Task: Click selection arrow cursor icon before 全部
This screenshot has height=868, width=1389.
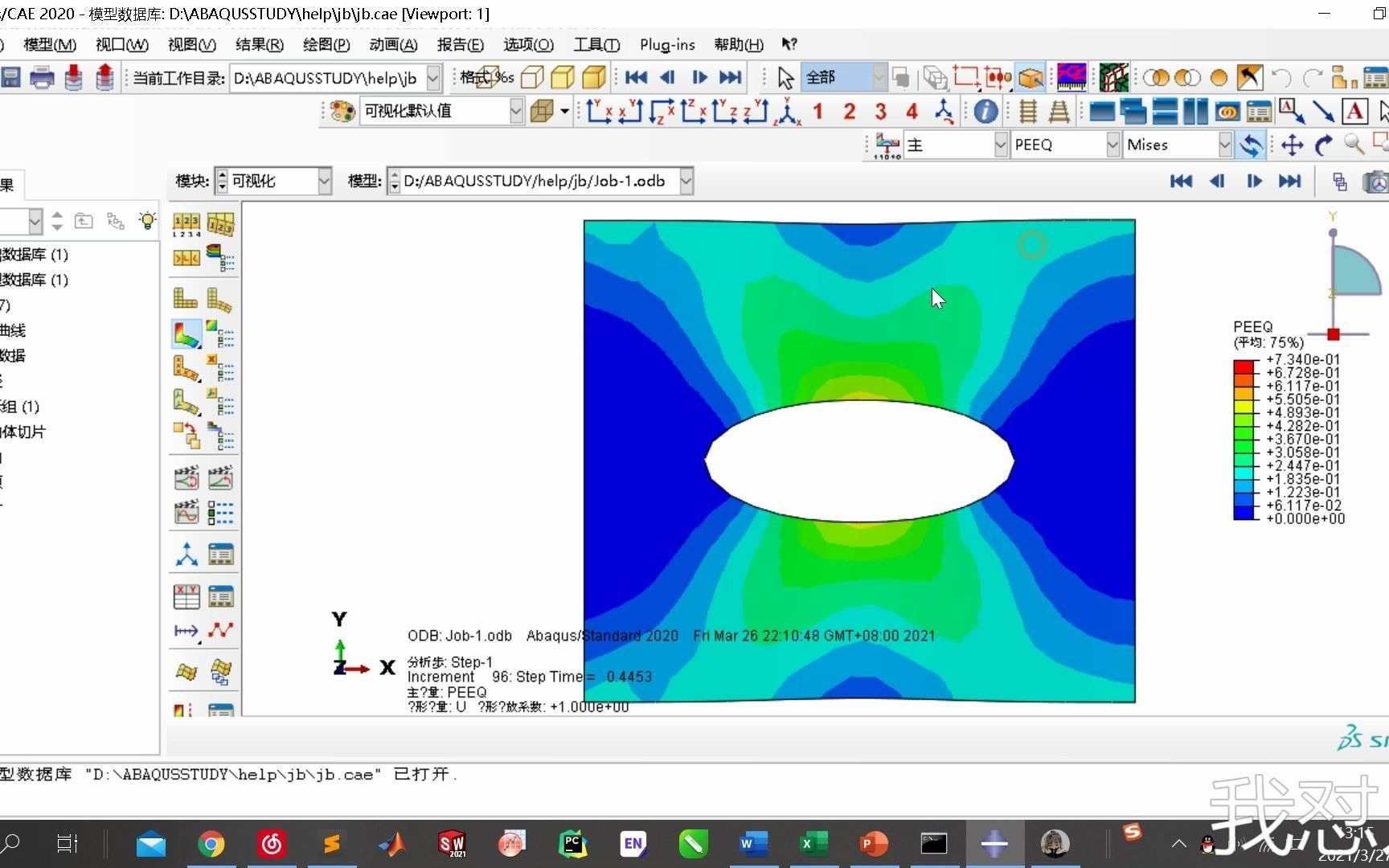Action: (785, 77)
